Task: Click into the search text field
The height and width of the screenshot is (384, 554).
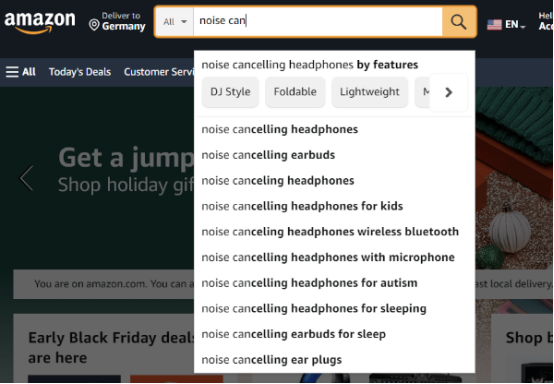Action: click(318, 22)
